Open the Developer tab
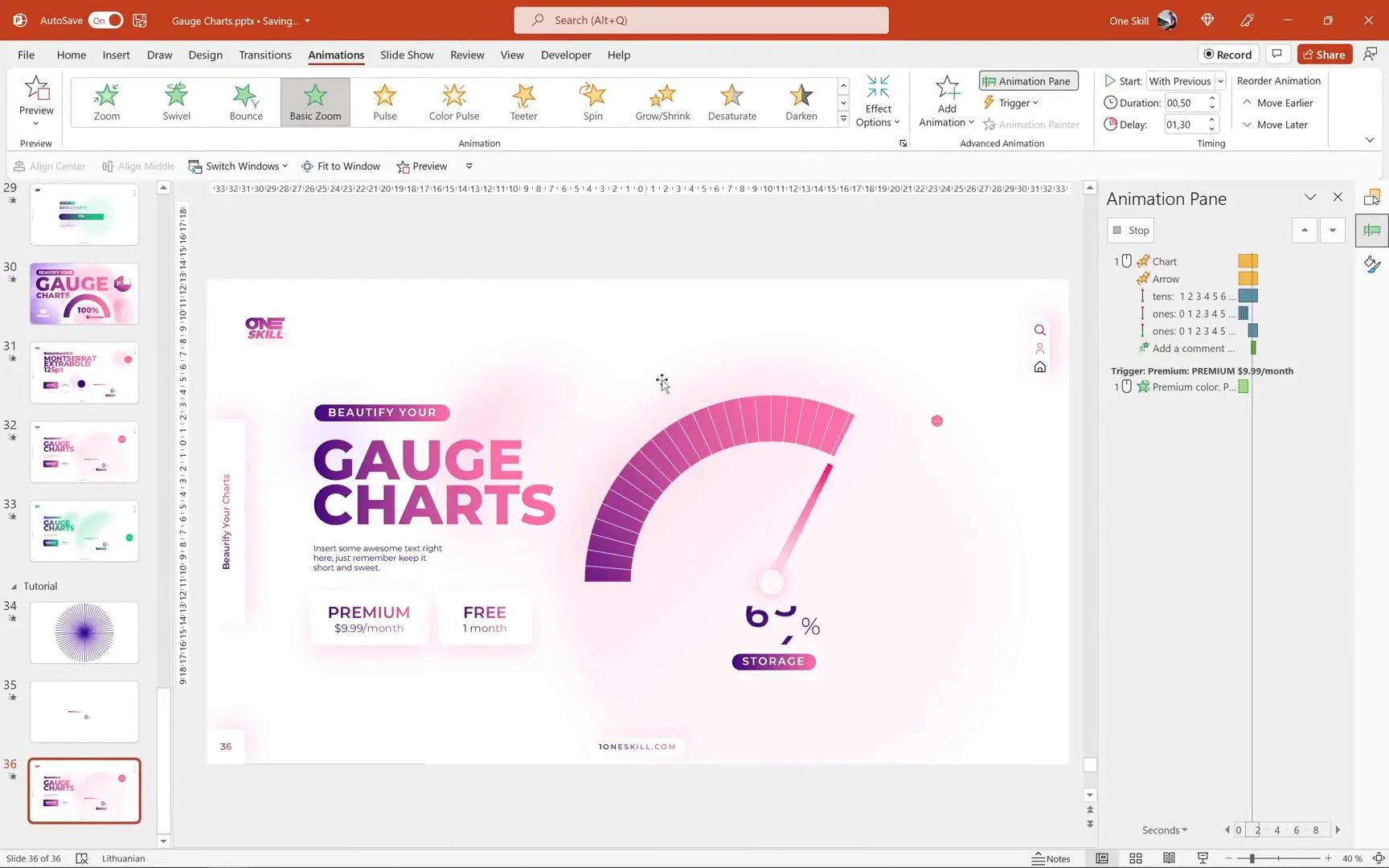Image resolution: width=1389 pixels, height=868 pixels. tap(565, 55)
